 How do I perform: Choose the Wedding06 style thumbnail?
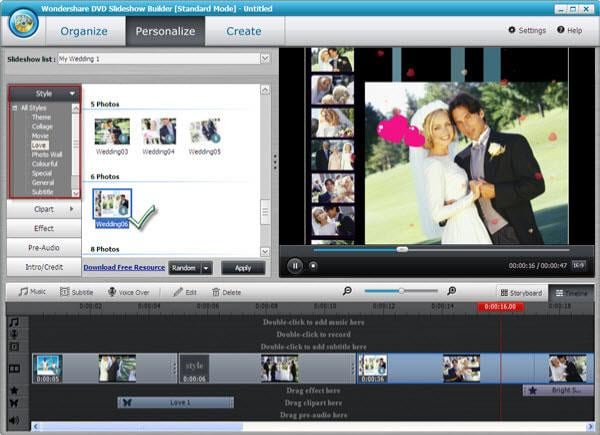click(112, 204)
